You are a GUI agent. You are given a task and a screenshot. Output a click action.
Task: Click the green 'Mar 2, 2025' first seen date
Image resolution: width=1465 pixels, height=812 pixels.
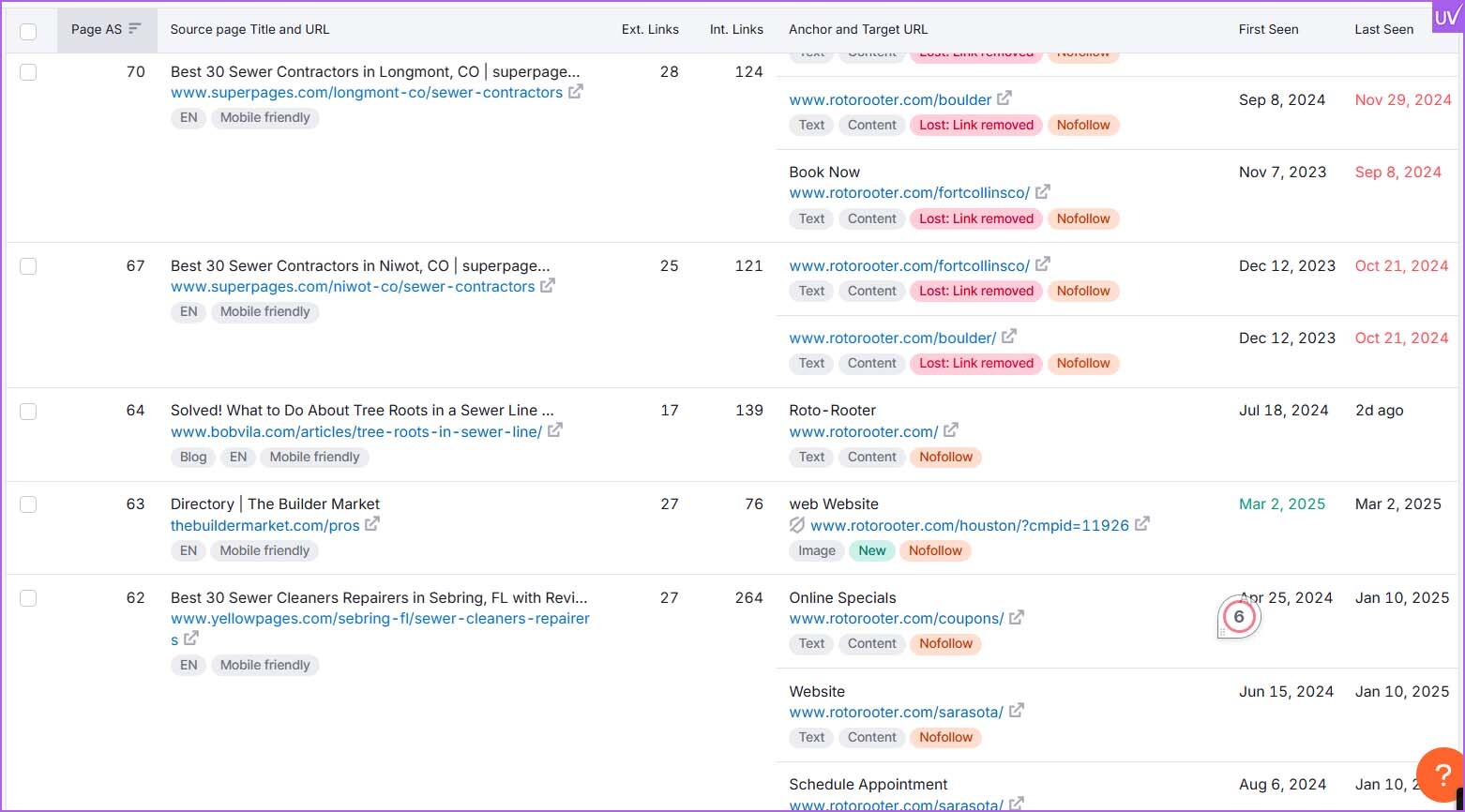1282,504
